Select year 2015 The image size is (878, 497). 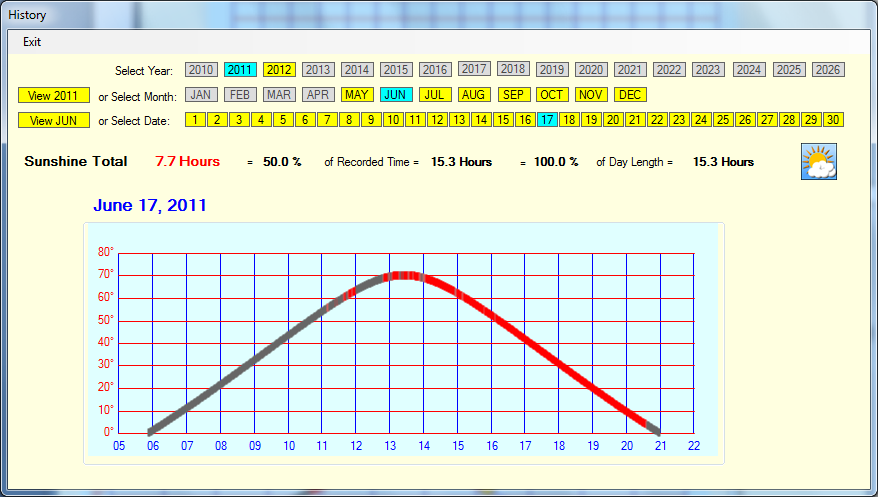(396, 69)
